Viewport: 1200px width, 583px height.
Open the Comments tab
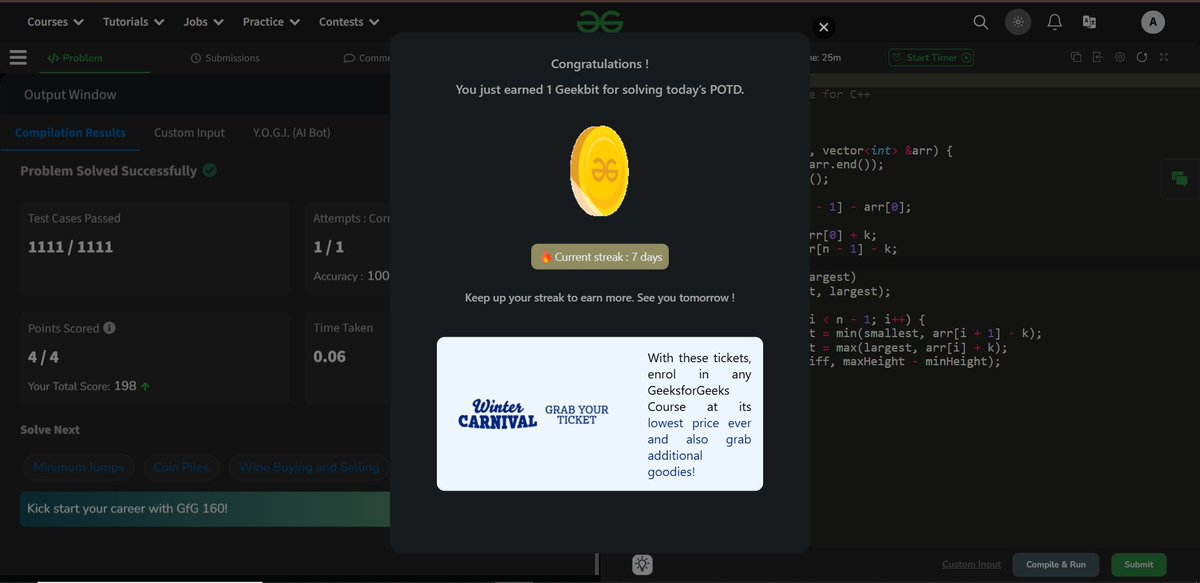(x=366, y=58)
